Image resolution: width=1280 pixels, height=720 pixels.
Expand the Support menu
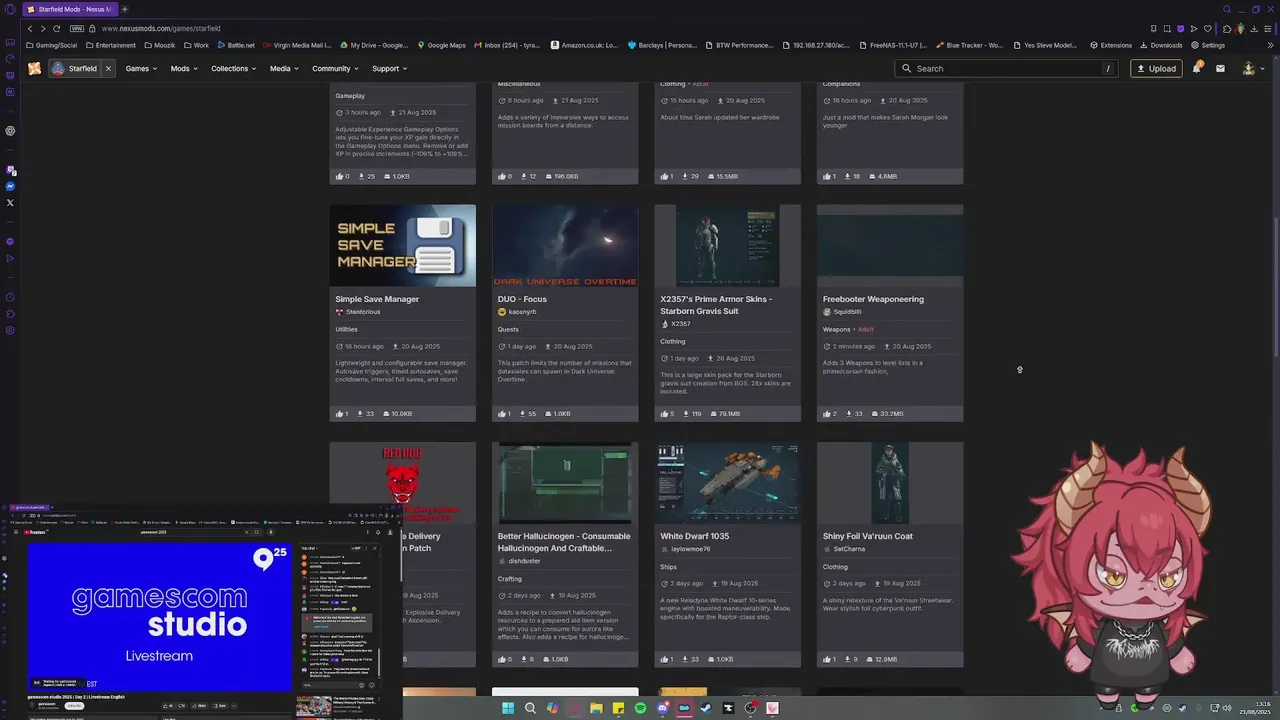[x=390, y=68]
